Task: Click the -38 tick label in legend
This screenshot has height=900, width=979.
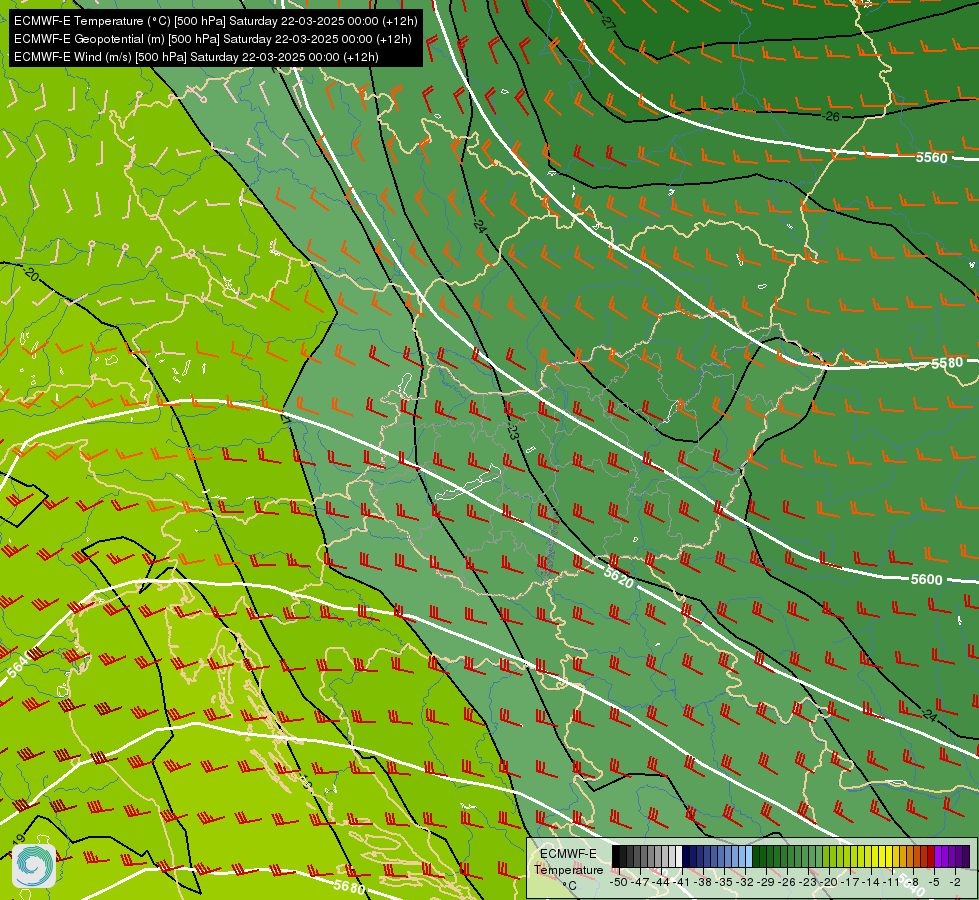Action: pyautogui.click(x=702, y=882)
